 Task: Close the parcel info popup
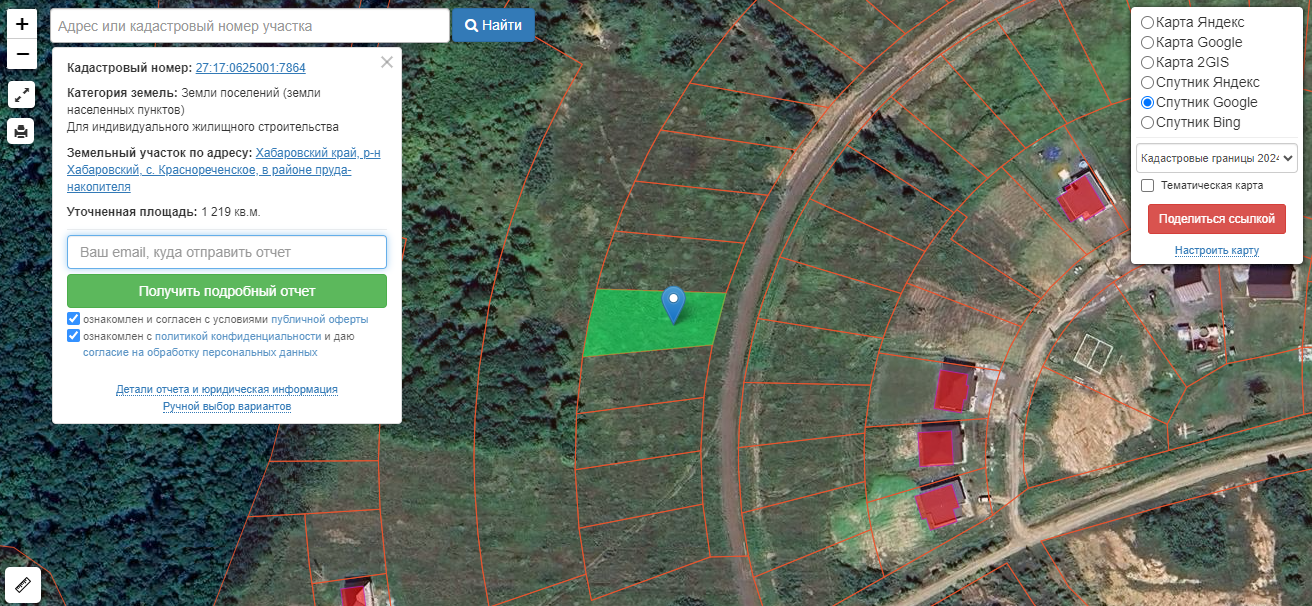(x=387, y=62)
